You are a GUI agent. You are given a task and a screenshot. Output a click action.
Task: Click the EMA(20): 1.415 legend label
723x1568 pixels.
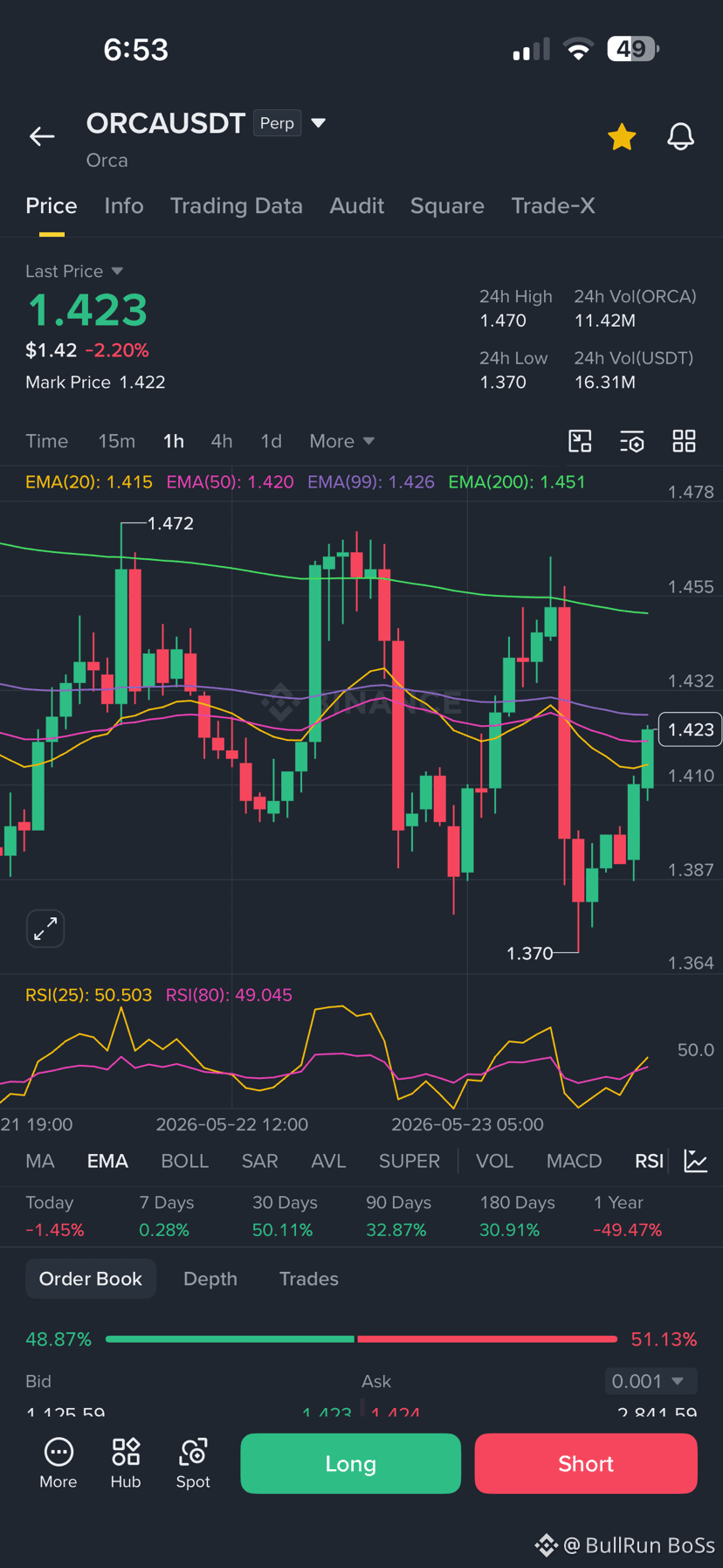click(89, 482)
